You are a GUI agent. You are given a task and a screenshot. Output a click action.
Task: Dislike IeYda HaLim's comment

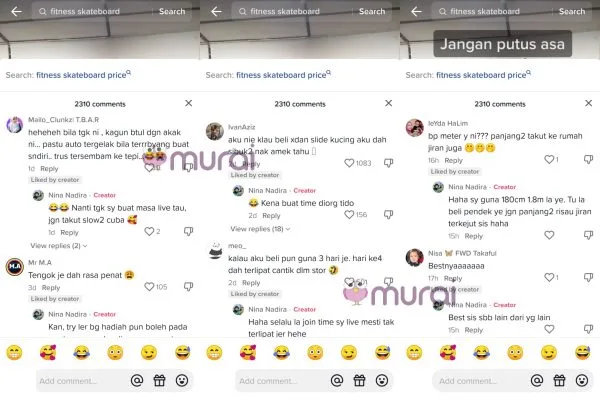[x=589, y=159]
